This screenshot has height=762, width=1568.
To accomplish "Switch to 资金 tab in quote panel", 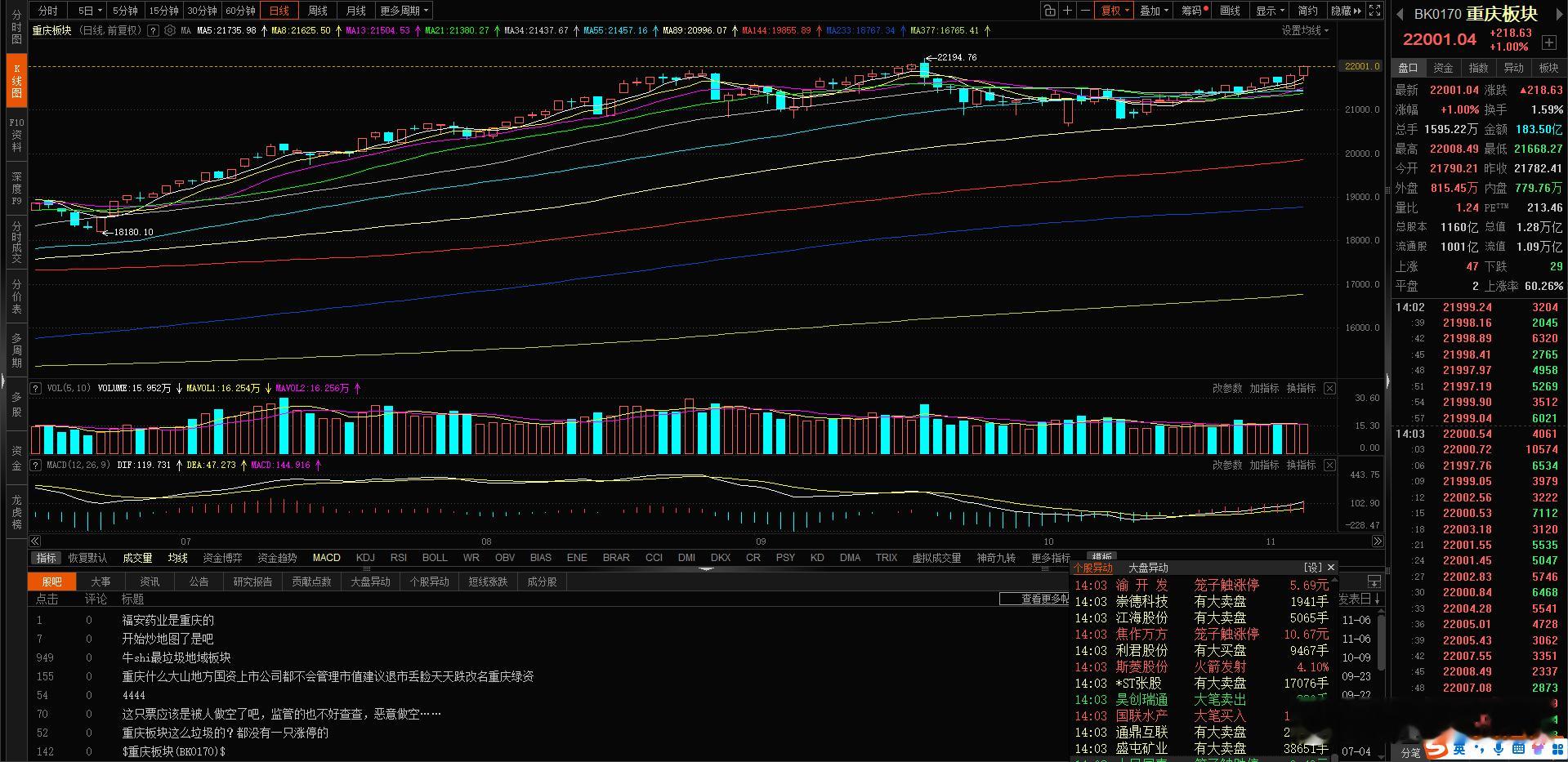I will [1444, 68].
